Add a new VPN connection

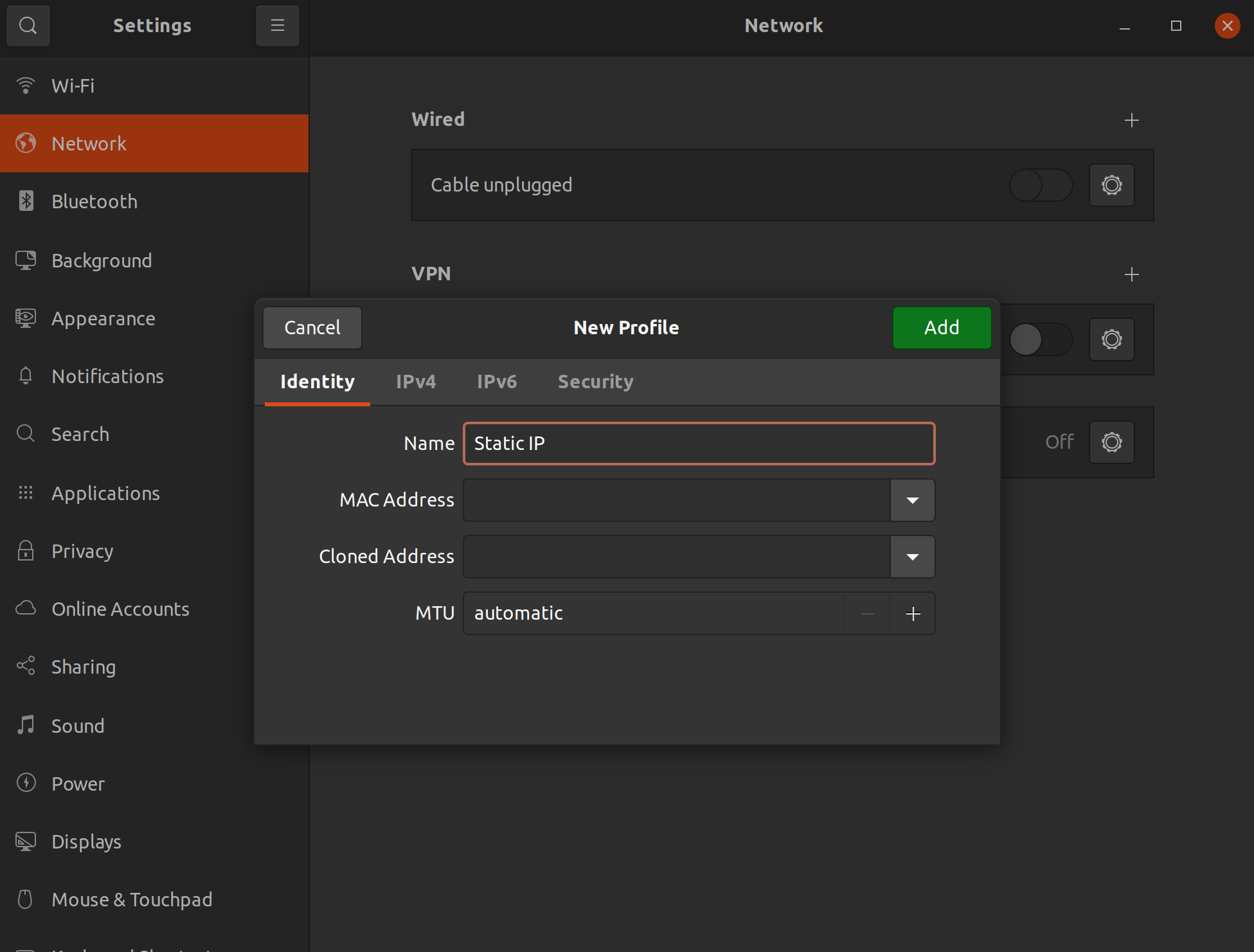pos(1131,274)
